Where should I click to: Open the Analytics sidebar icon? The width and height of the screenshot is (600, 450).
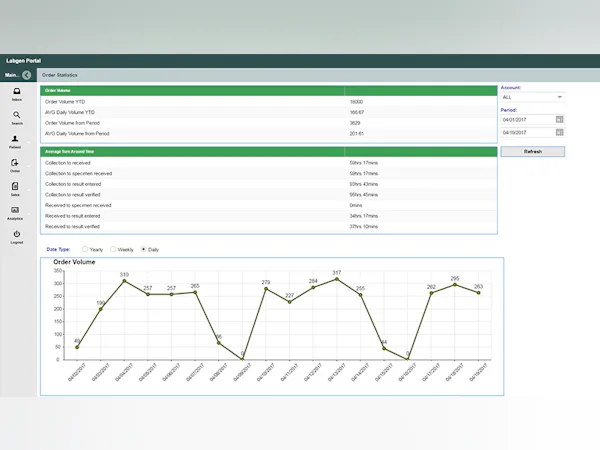tap(15, 210)
